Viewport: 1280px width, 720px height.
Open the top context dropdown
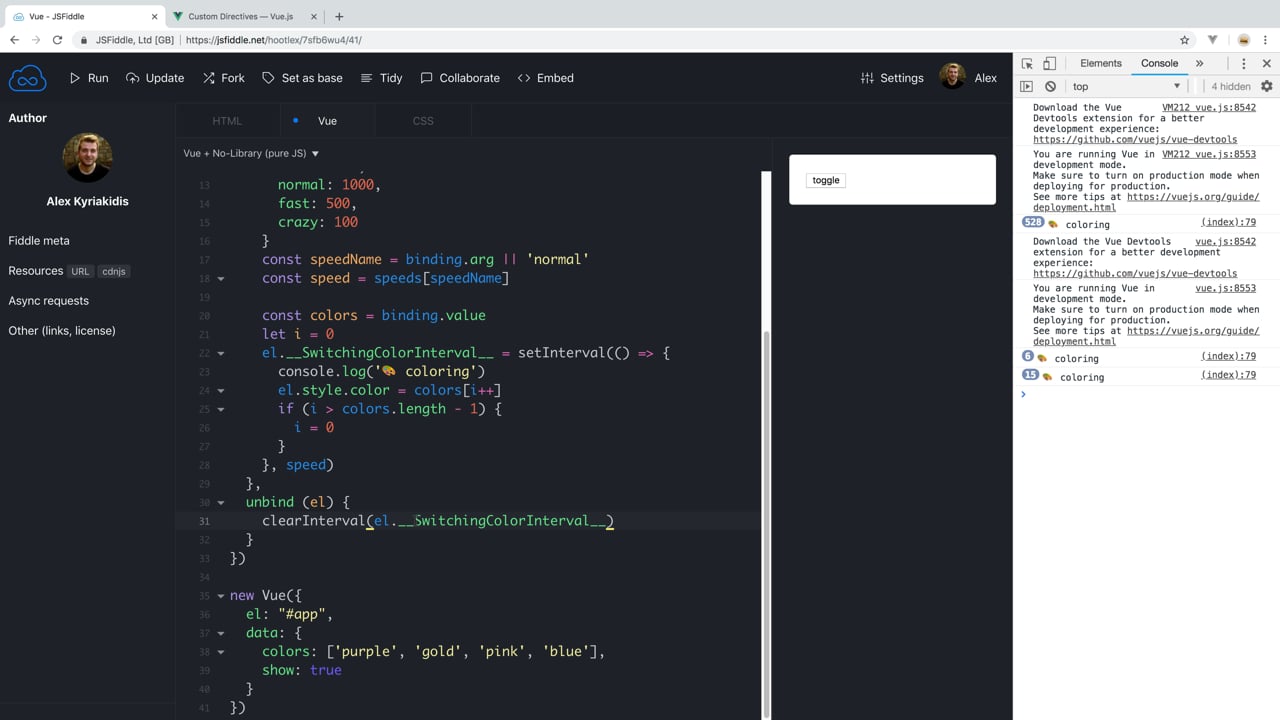tap(1127, 86)
